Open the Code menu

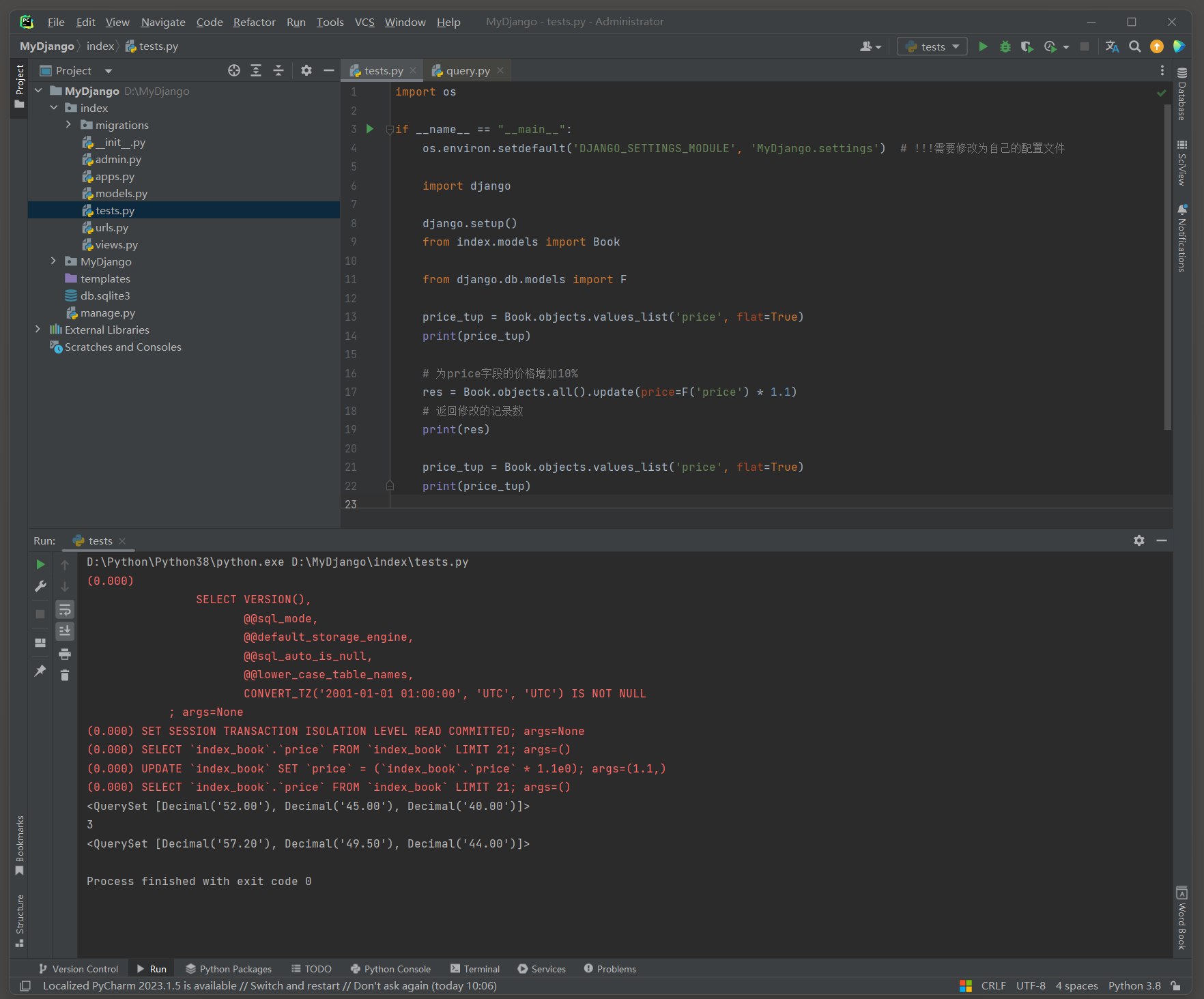pyautogui.click(x=210, y=22)
